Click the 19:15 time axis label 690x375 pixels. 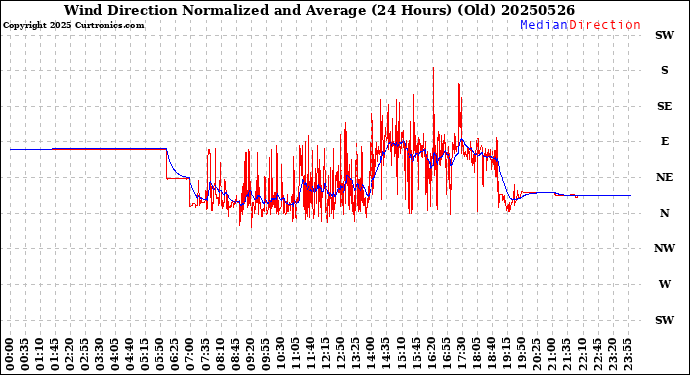pos(507,355)
